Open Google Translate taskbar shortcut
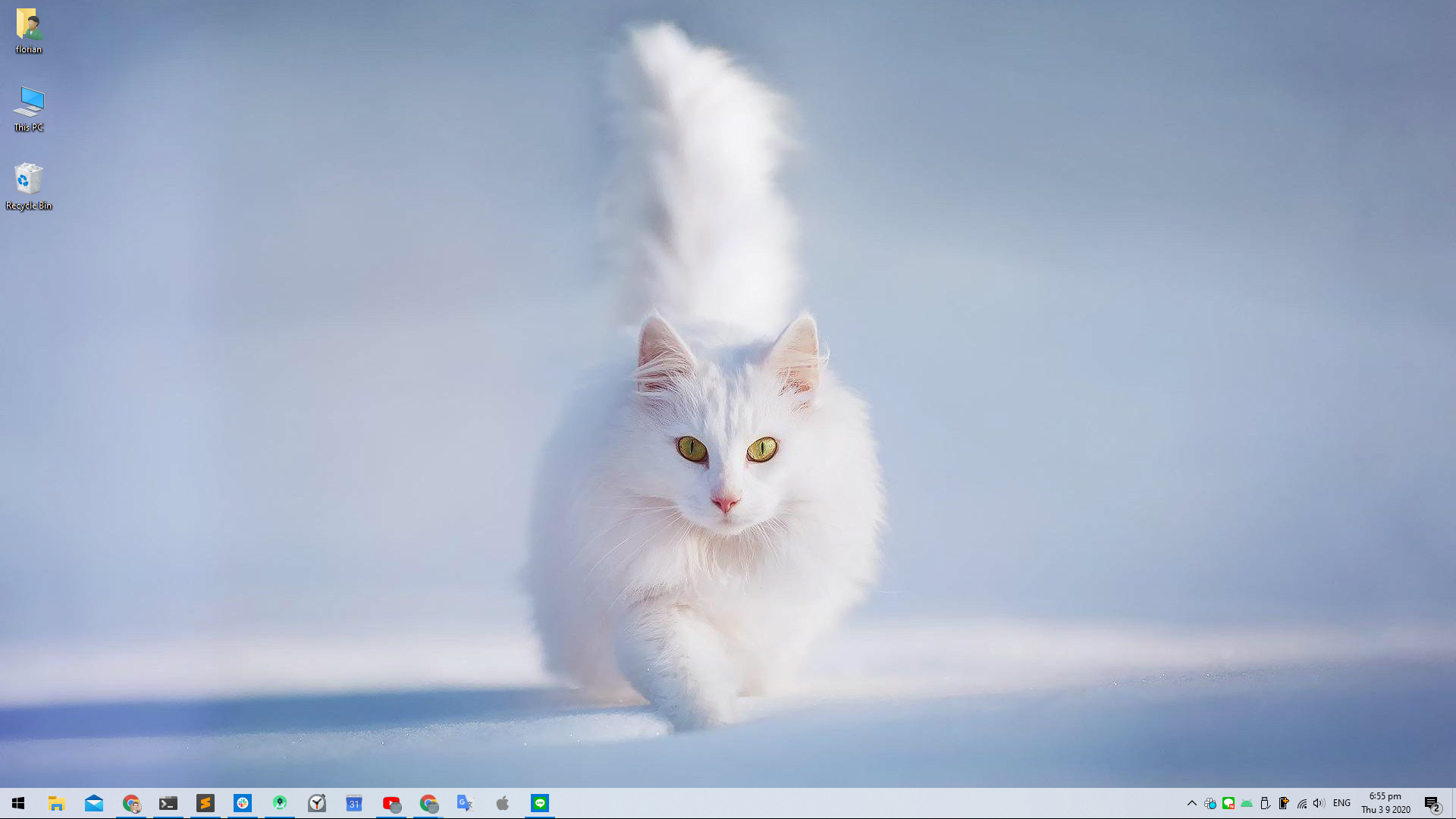1456x819 pixels. coord(465,803)
